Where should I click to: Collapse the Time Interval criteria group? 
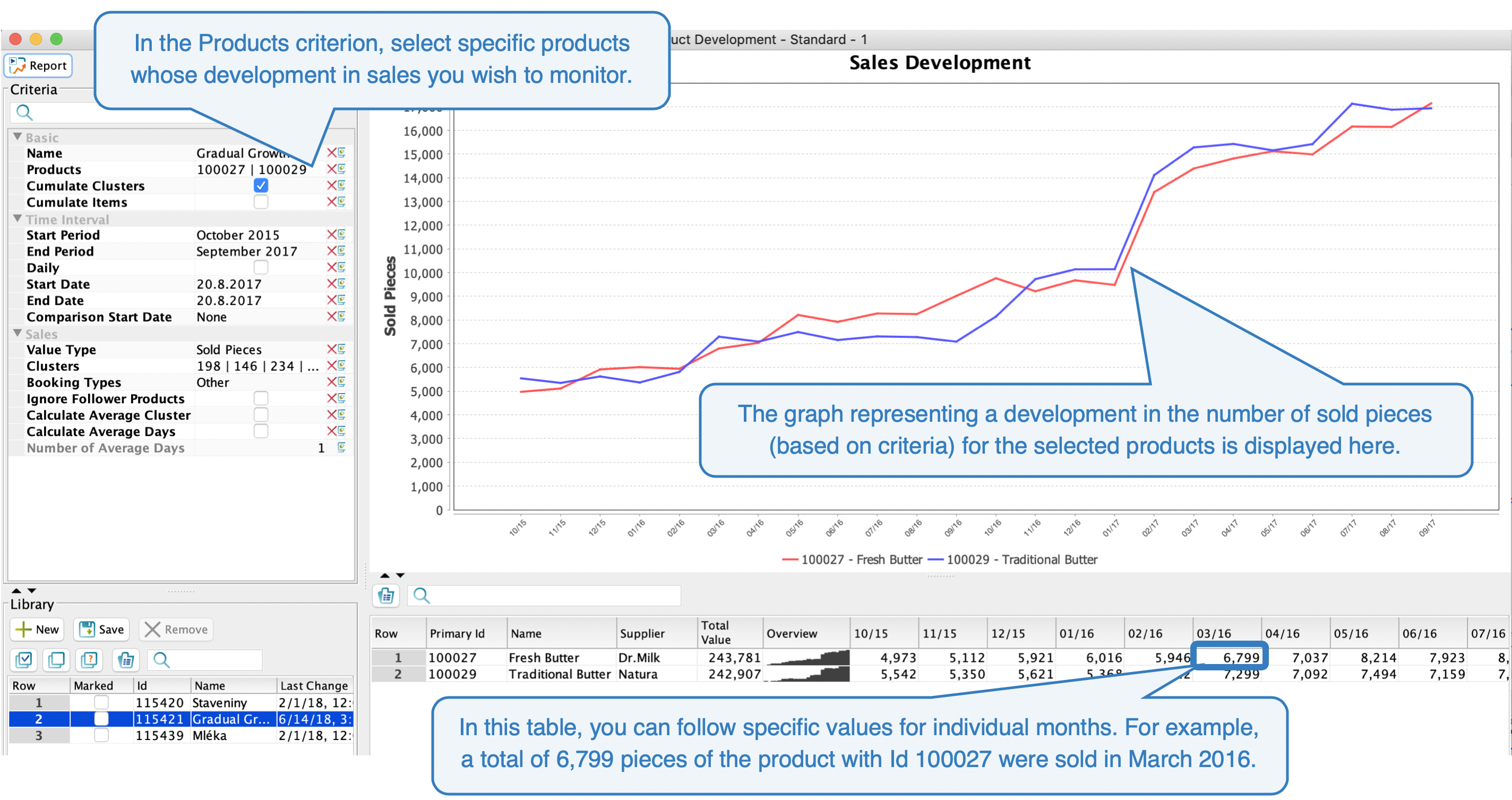coord(18,218)
